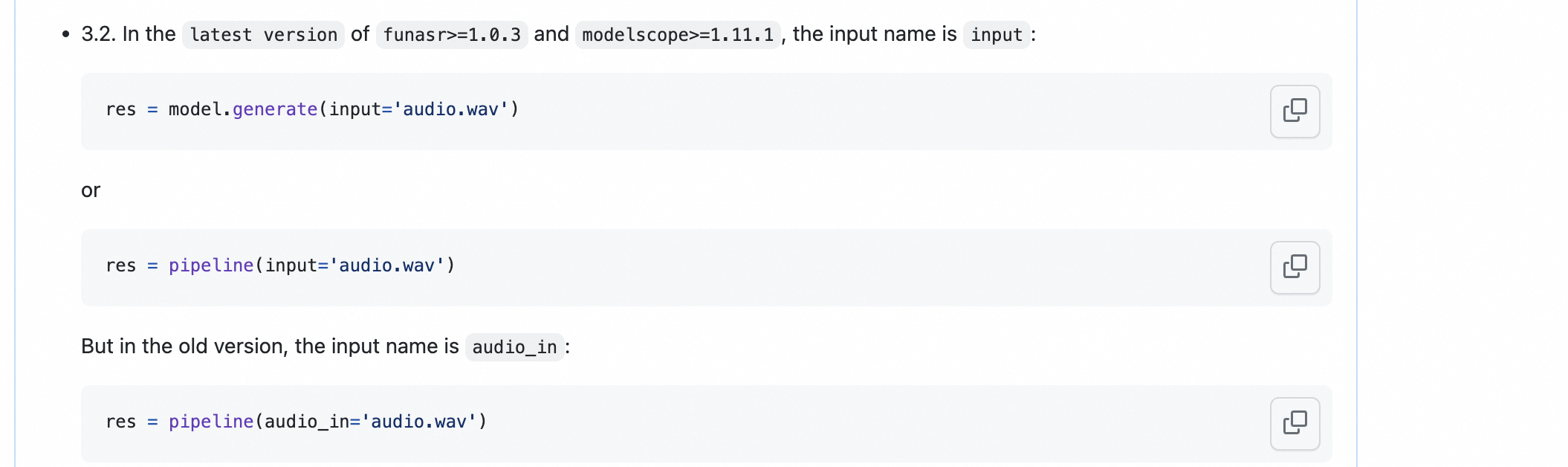Viewport: 1568px width, 467px height.
Task: Click 'pipeline' in the input= code block
Action: click(x=211, y=265)
